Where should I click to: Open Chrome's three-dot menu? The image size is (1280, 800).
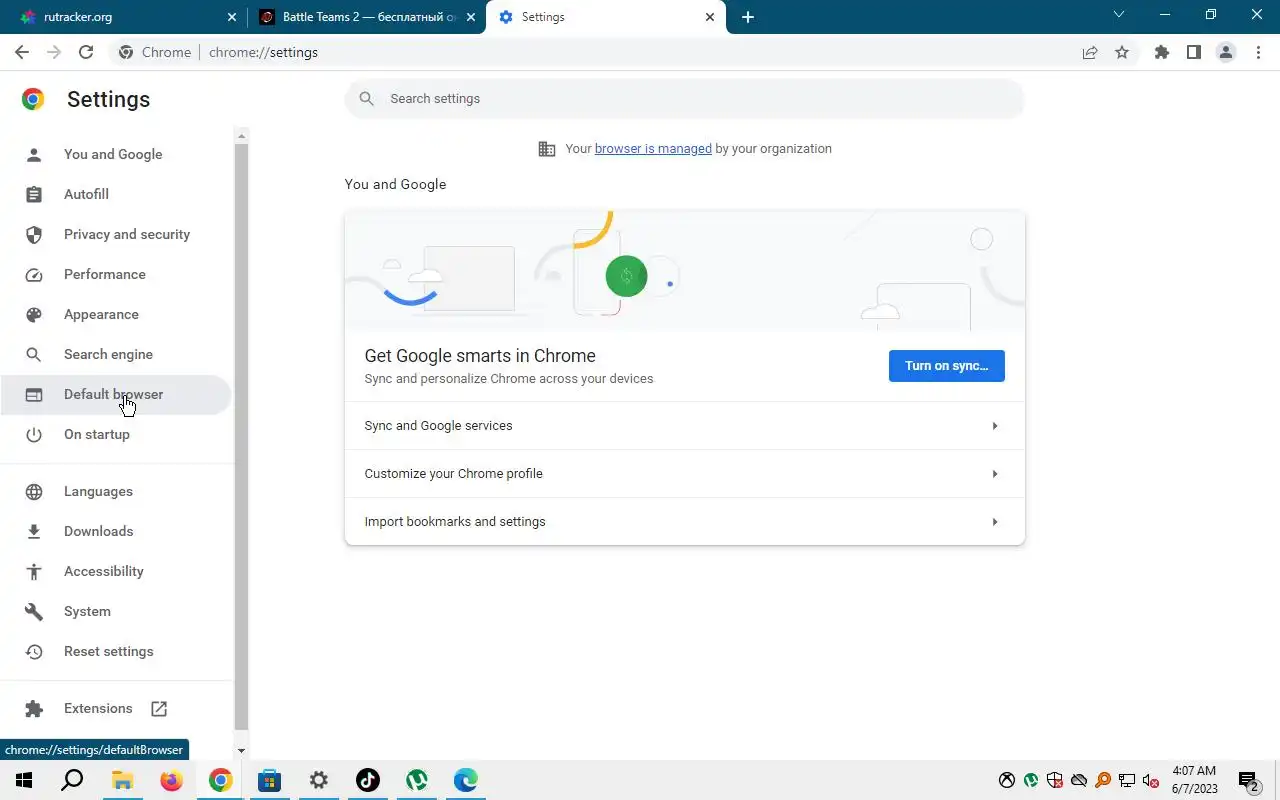click(1258, 52)
